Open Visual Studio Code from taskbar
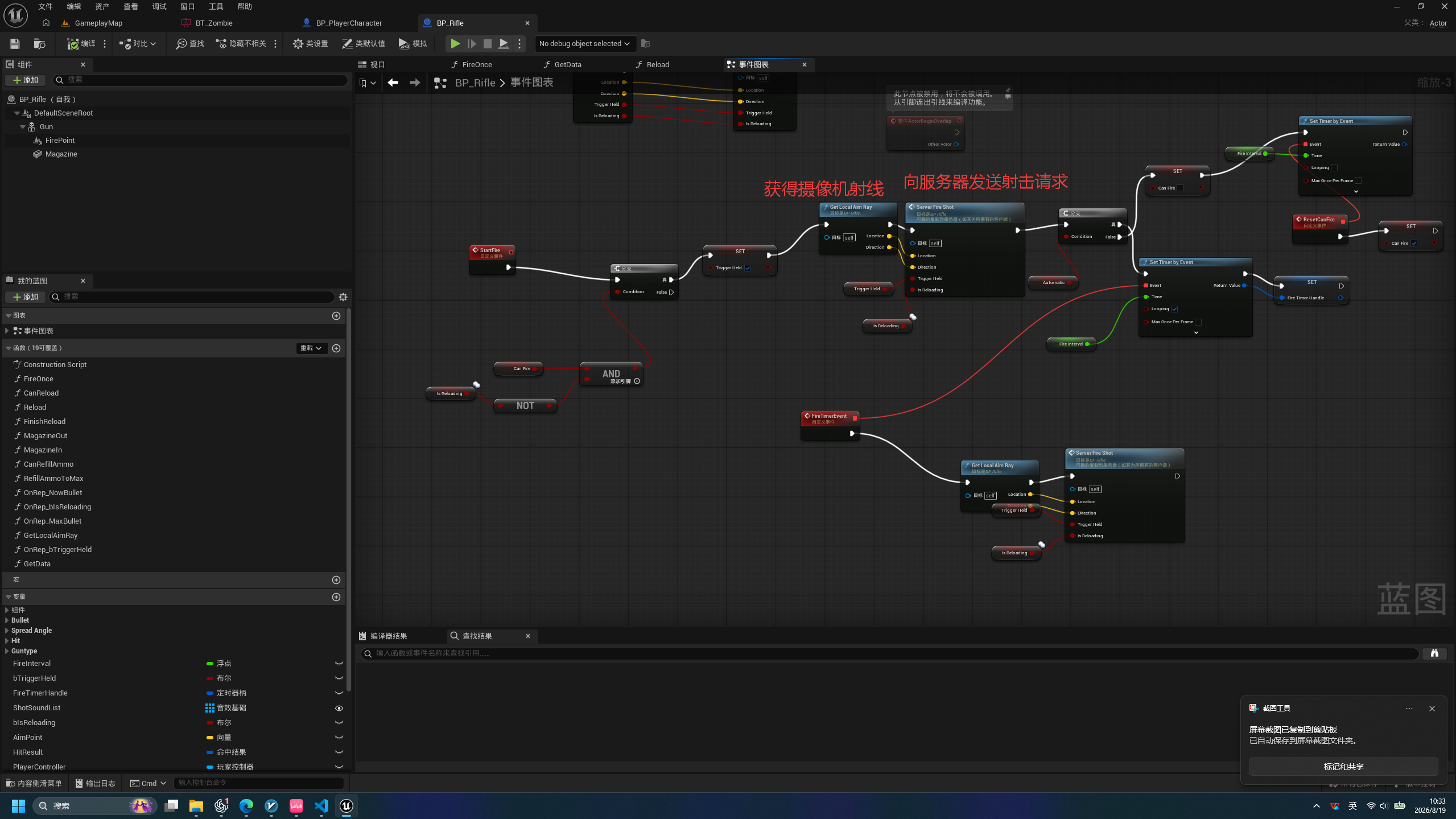Screen dimensions: 1456x819 pos(321,806)
